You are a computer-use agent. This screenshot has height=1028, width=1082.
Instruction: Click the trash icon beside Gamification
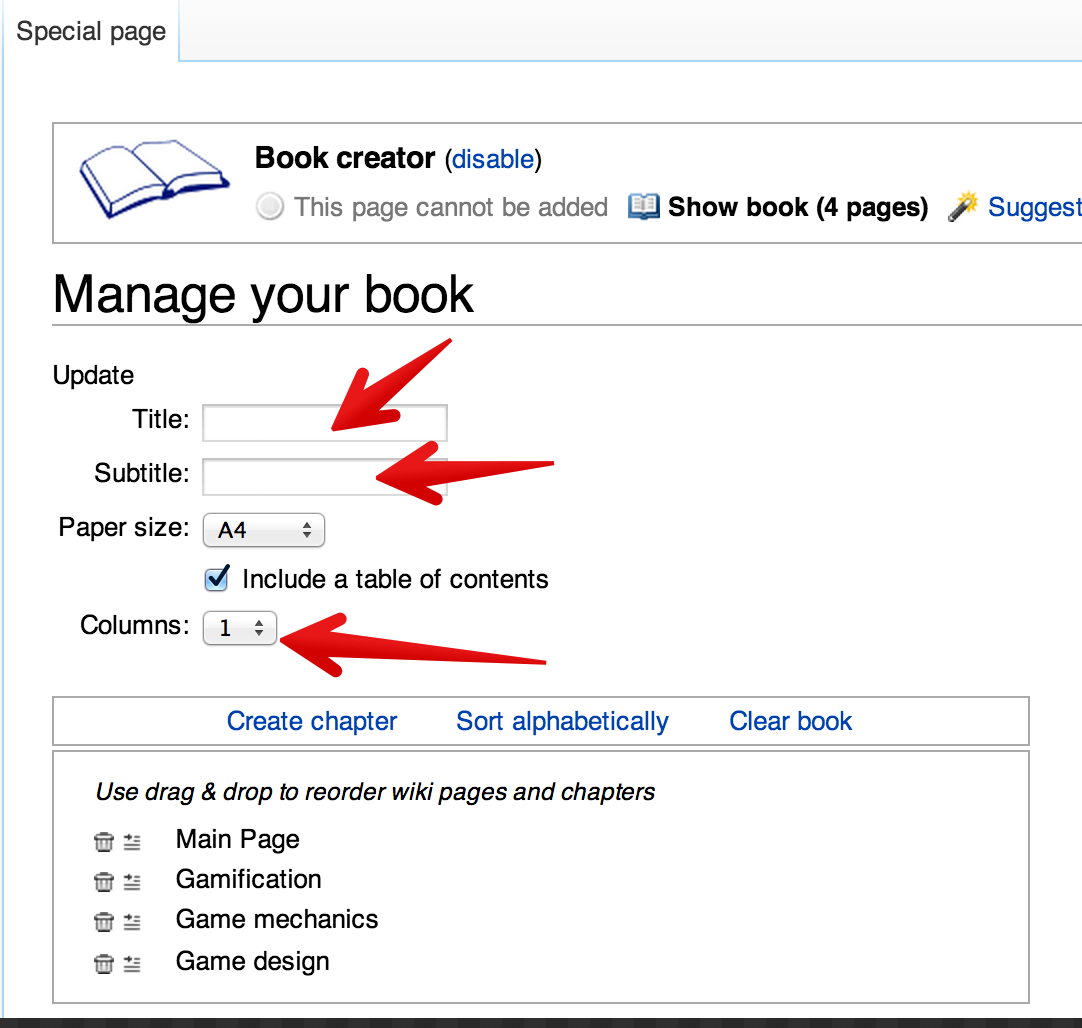[103, 882]
